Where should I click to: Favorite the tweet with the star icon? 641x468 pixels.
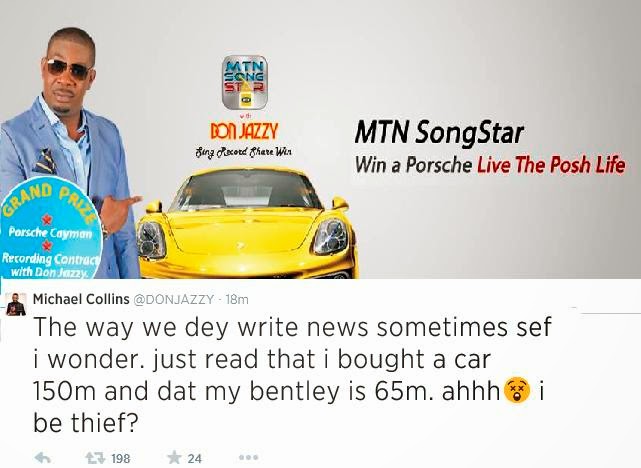(x=175, y=457)
